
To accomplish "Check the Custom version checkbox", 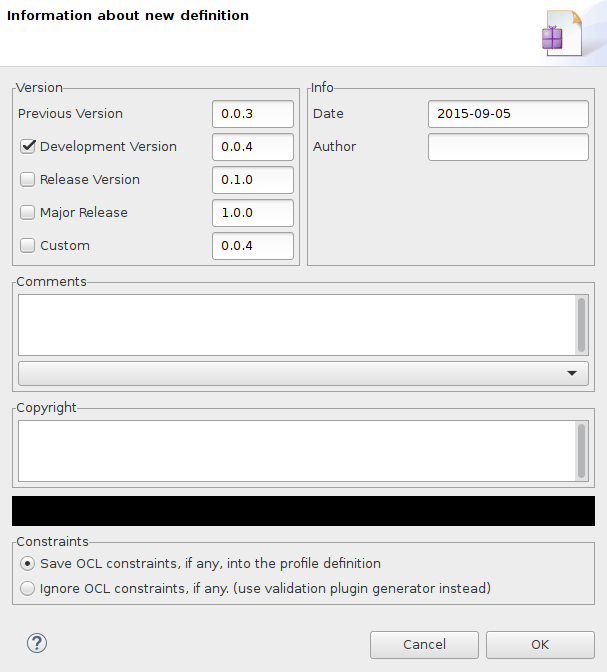I will click(x=28, y=246).
